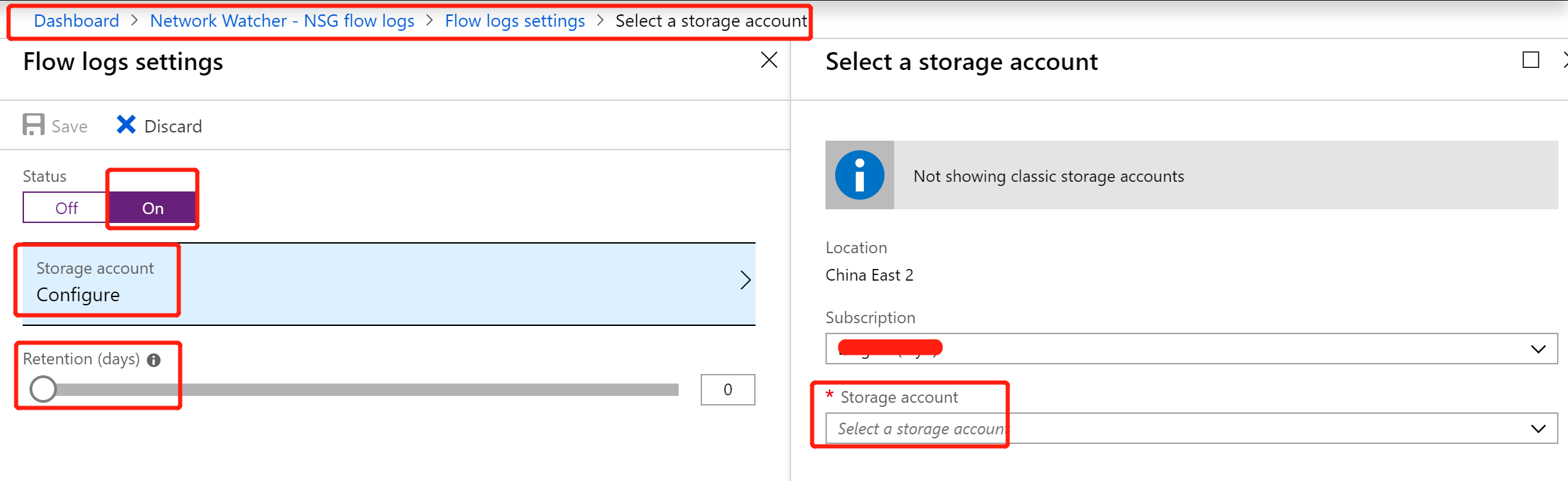
Task: Turn flow logs status On
Action: click(x=152, y=208)
